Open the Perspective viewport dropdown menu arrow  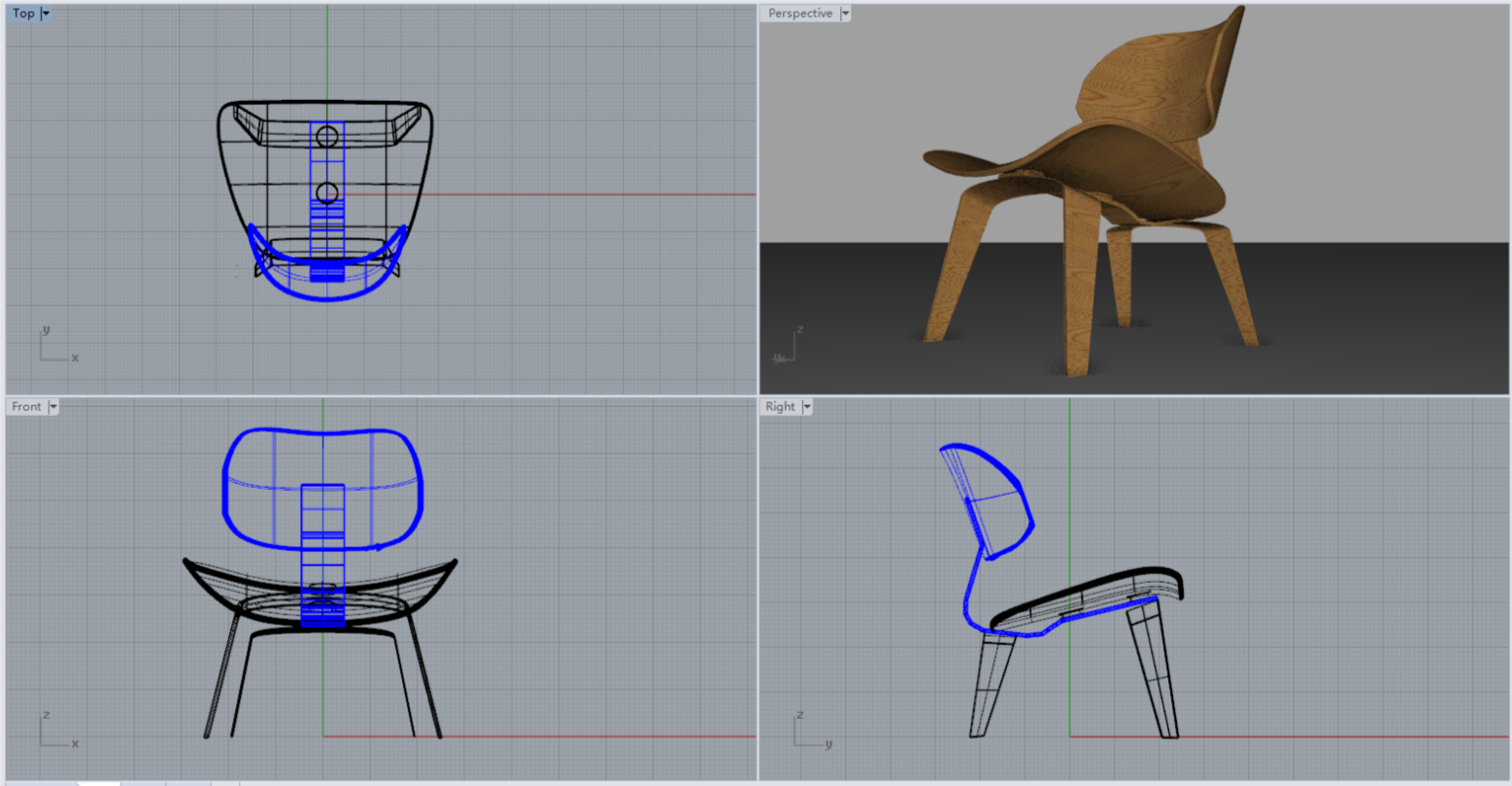[845, 14]
